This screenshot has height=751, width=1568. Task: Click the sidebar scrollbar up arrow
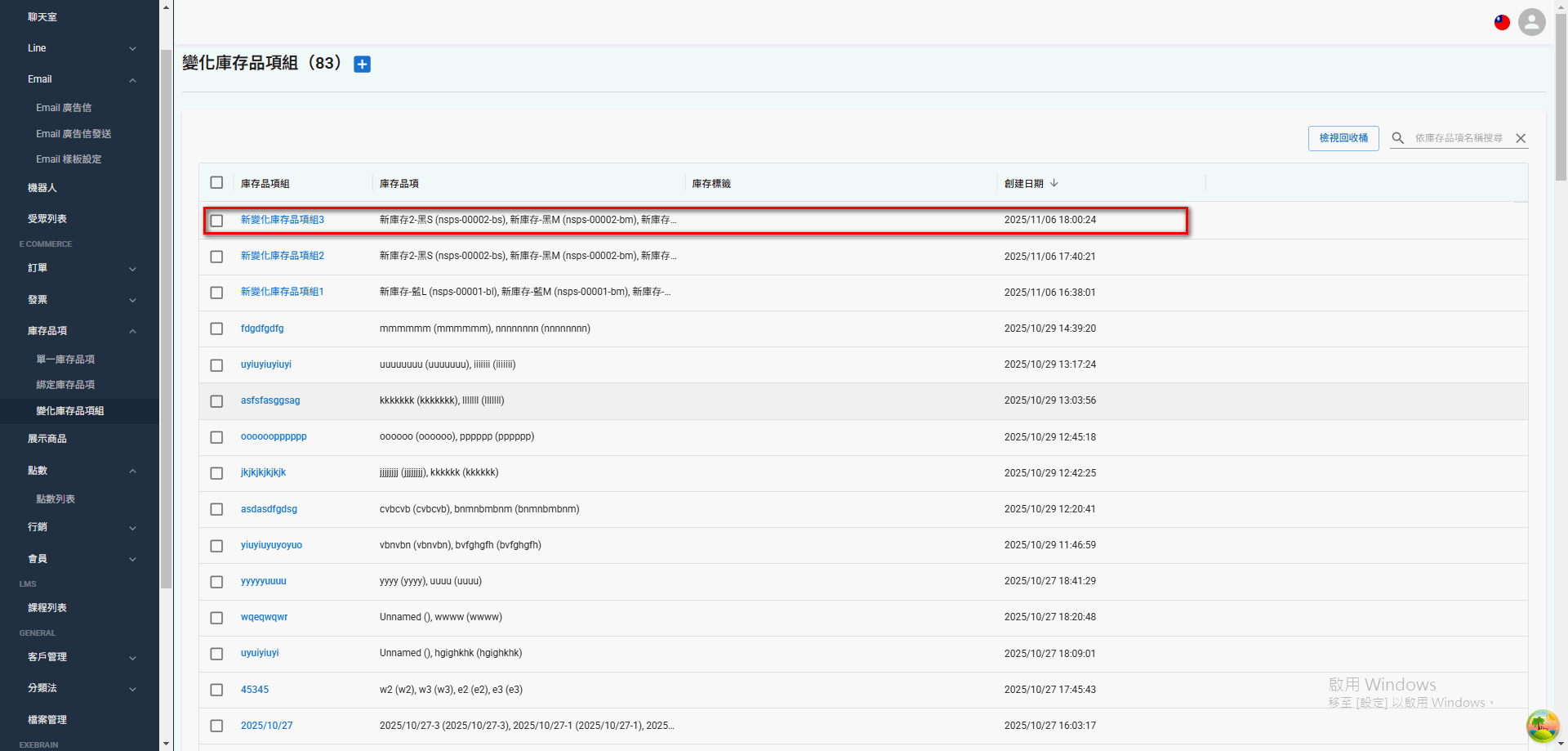167,7
